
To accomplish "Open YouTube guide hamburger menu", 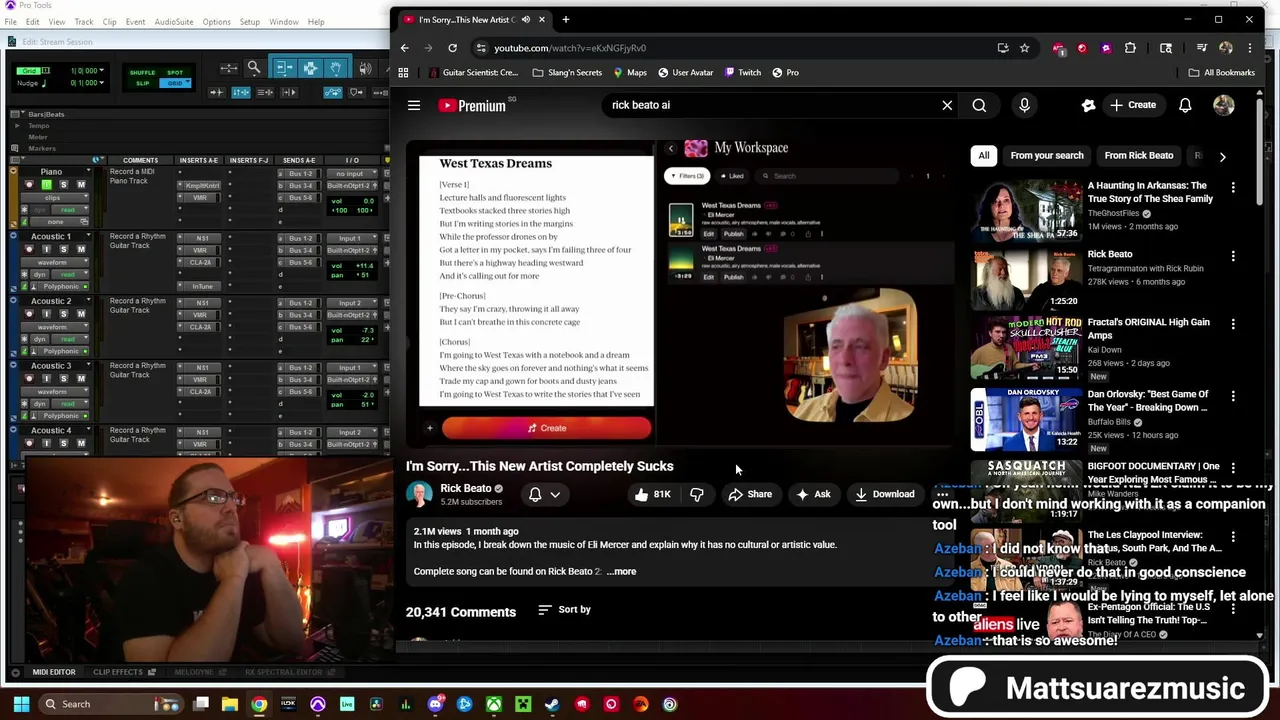I will (x=414, y=105).
